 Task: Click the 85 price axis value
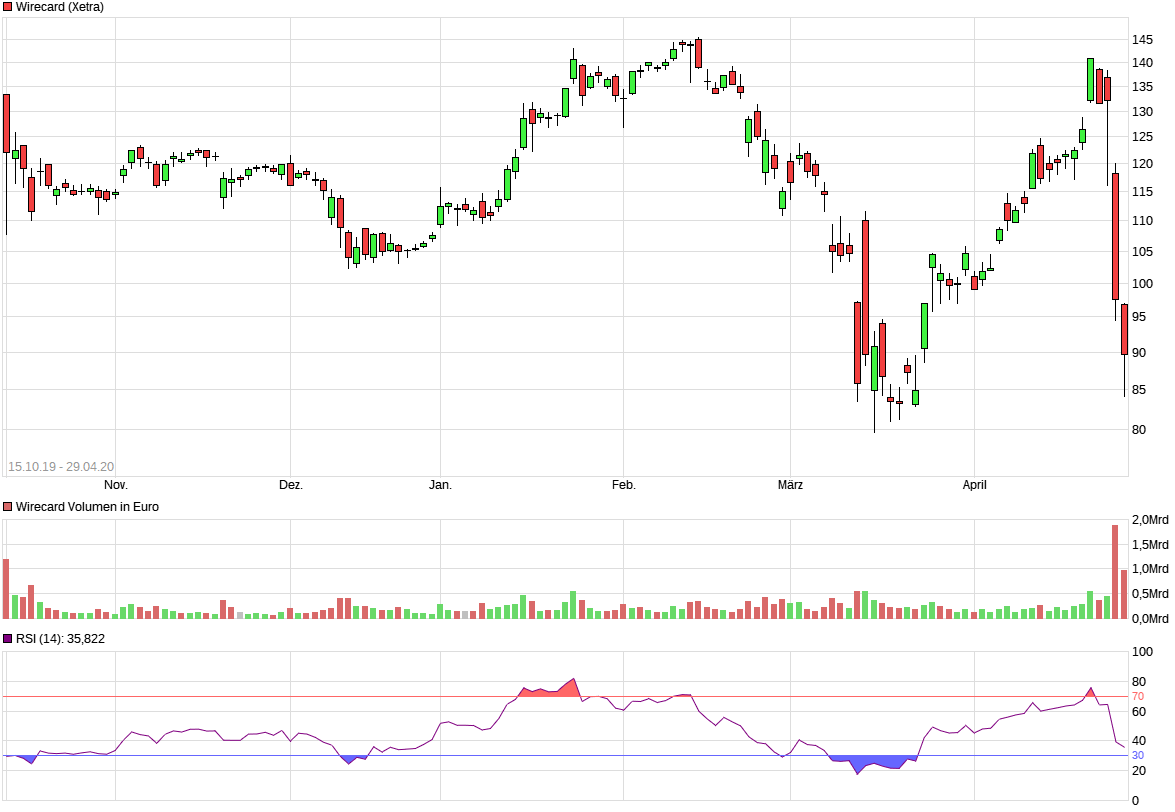coord(1139,390)
